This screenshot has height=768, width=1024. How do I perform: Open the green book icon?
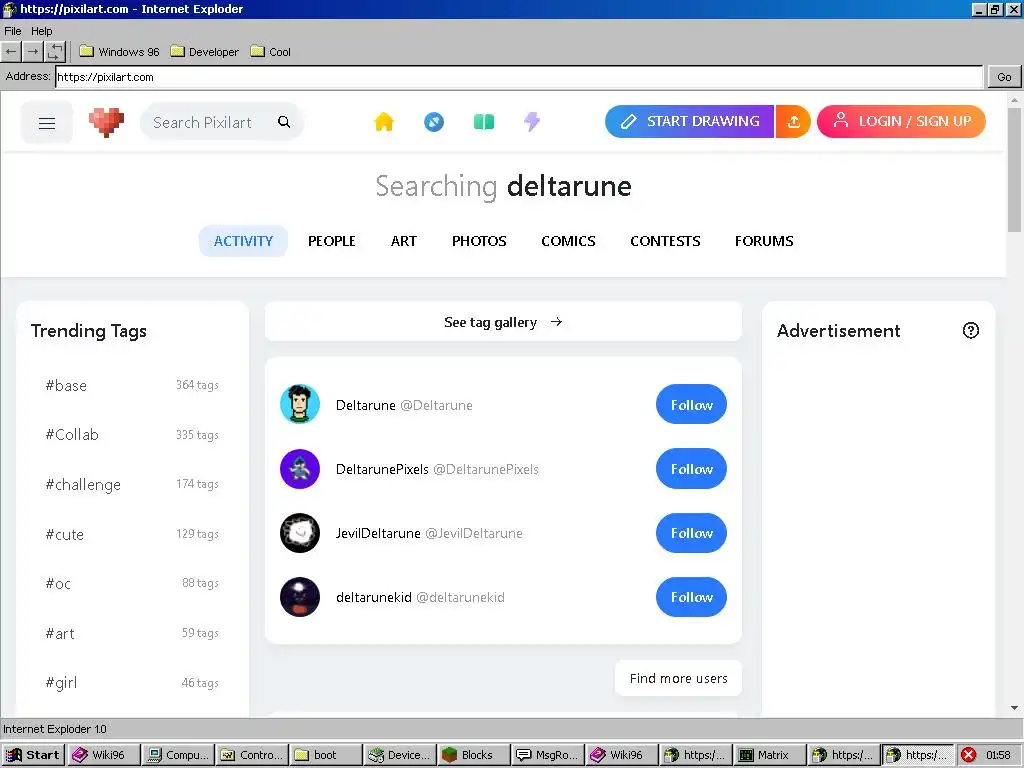(x=483, y=122)
